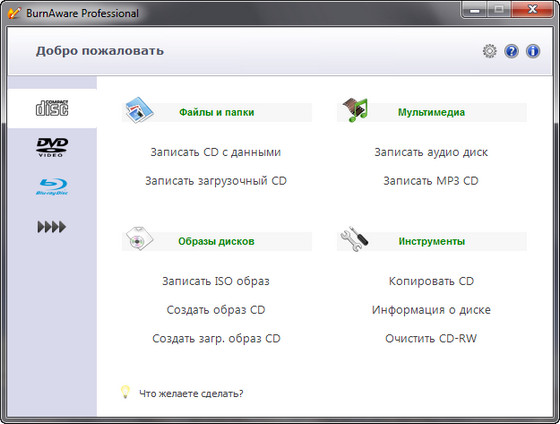Start Очистить CD-RW
The image size is (560, 424).
click(x=431, y=338)
